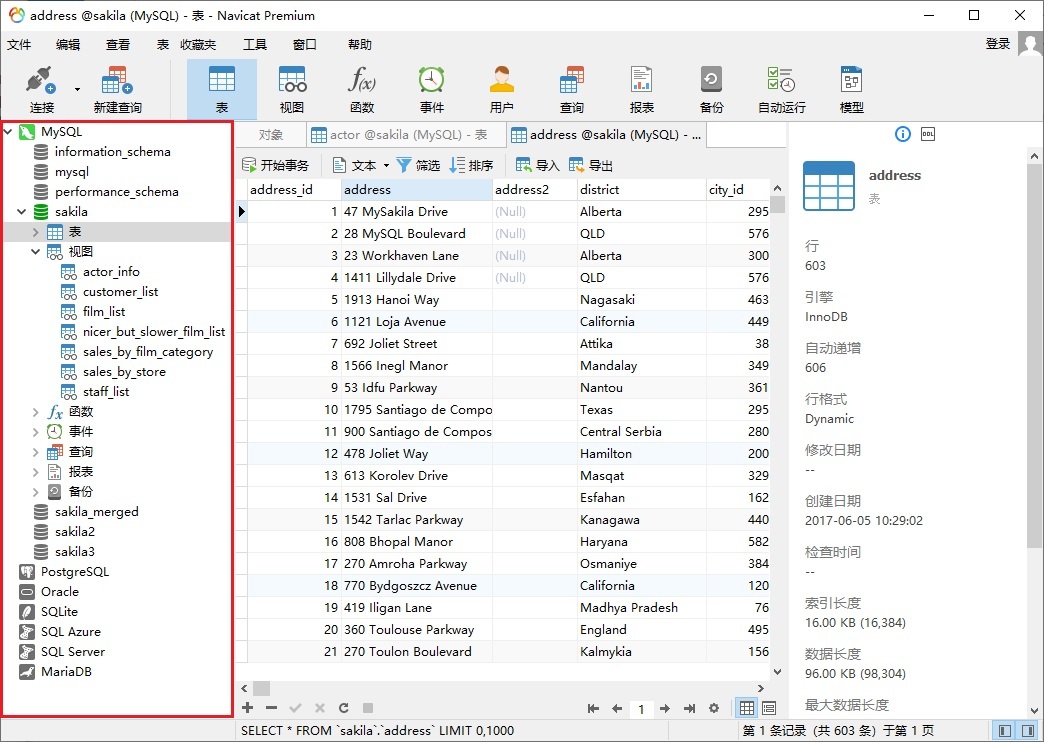
Task: Collapse the 视图 node in tree
Action: coord(35,252)
